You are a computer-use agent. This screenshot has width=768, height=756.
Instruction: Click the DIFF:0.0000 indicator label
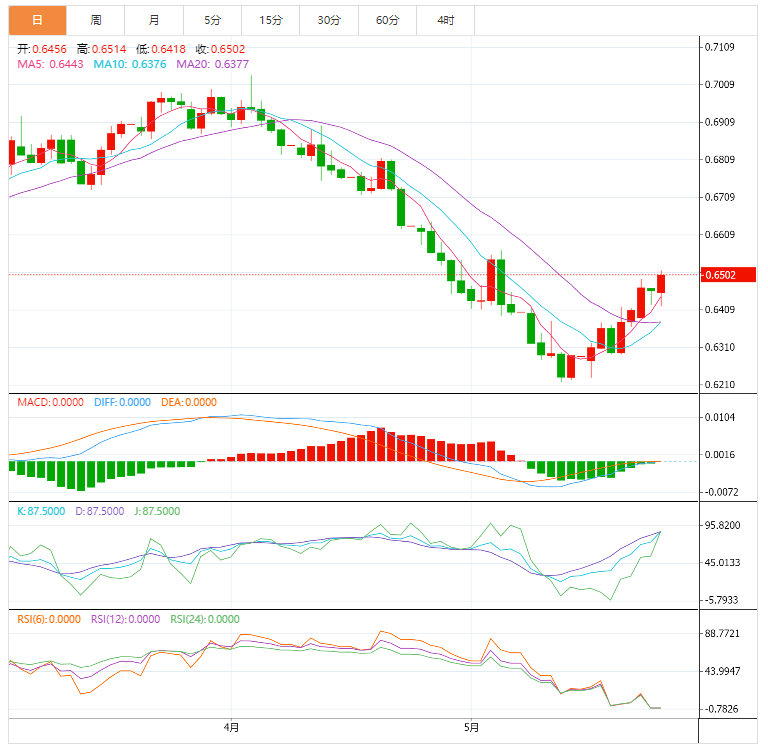122,402
